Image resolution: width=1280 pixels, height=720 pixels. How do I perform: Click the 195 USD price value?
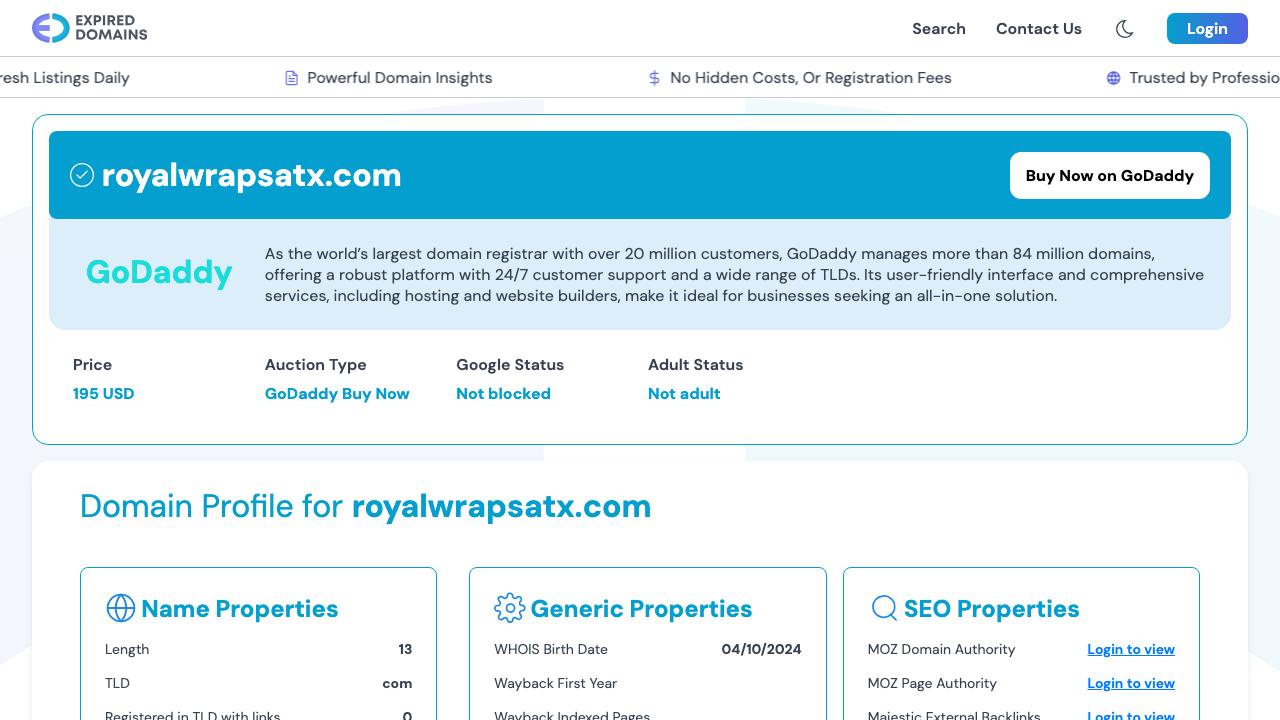click(x=103, y=393)
